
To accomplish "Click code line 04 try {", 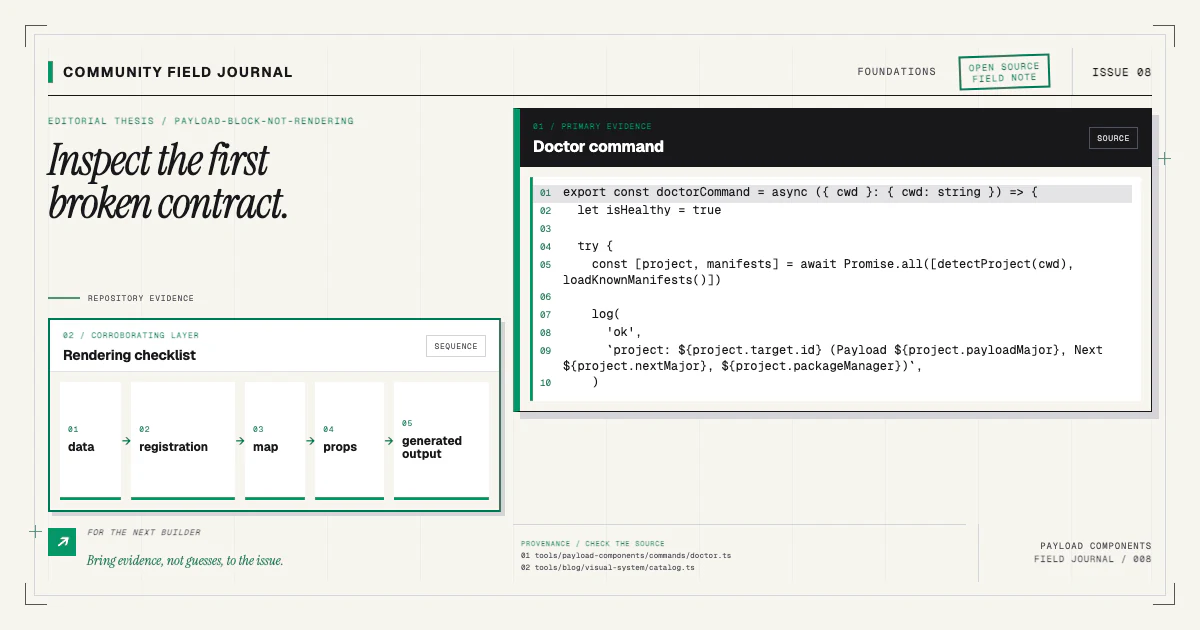I will [594, 246].
